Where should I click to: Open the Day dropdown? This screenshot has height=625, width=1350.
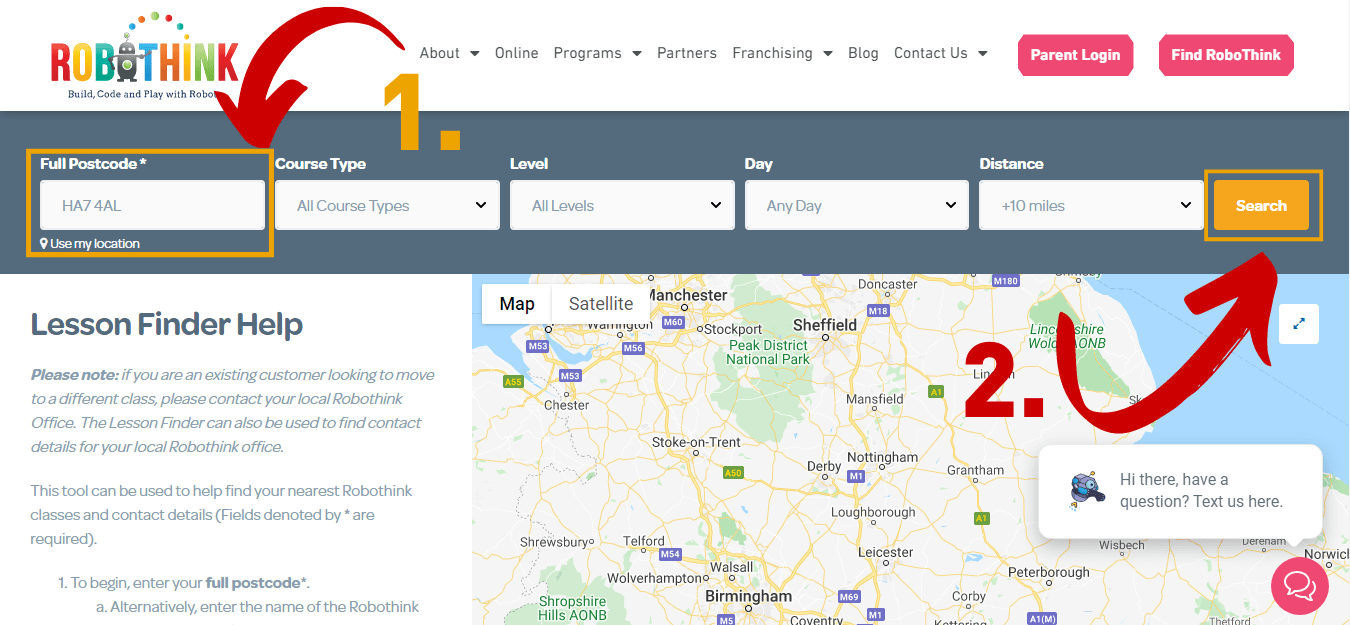[857, 205]
